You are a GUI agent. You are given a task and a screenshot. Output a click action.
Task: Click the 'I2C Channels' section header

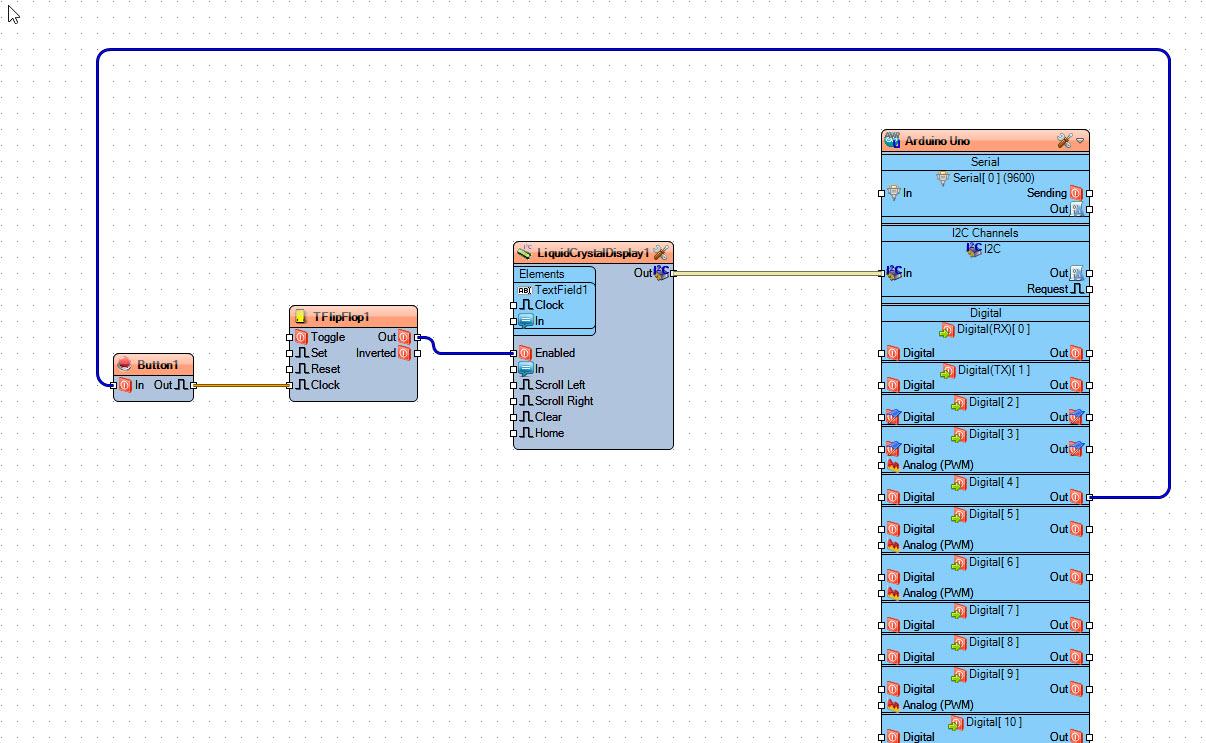click(985, 233)
